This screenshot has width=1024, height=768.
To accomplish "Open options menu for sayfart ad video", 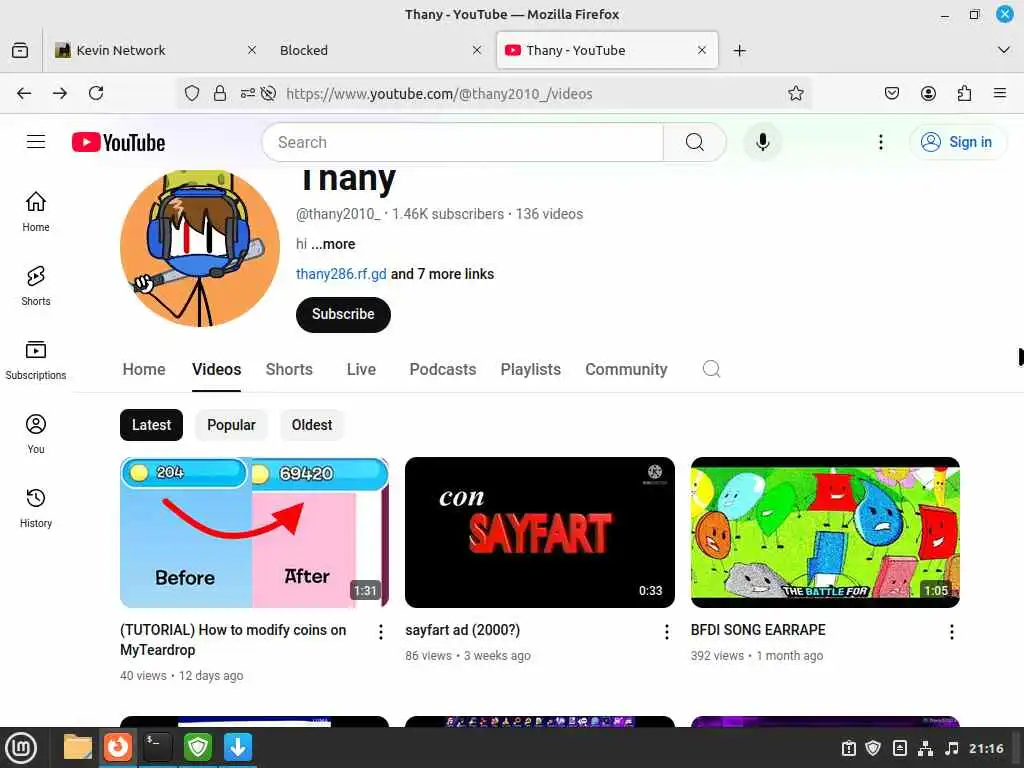I will (666, 632).
